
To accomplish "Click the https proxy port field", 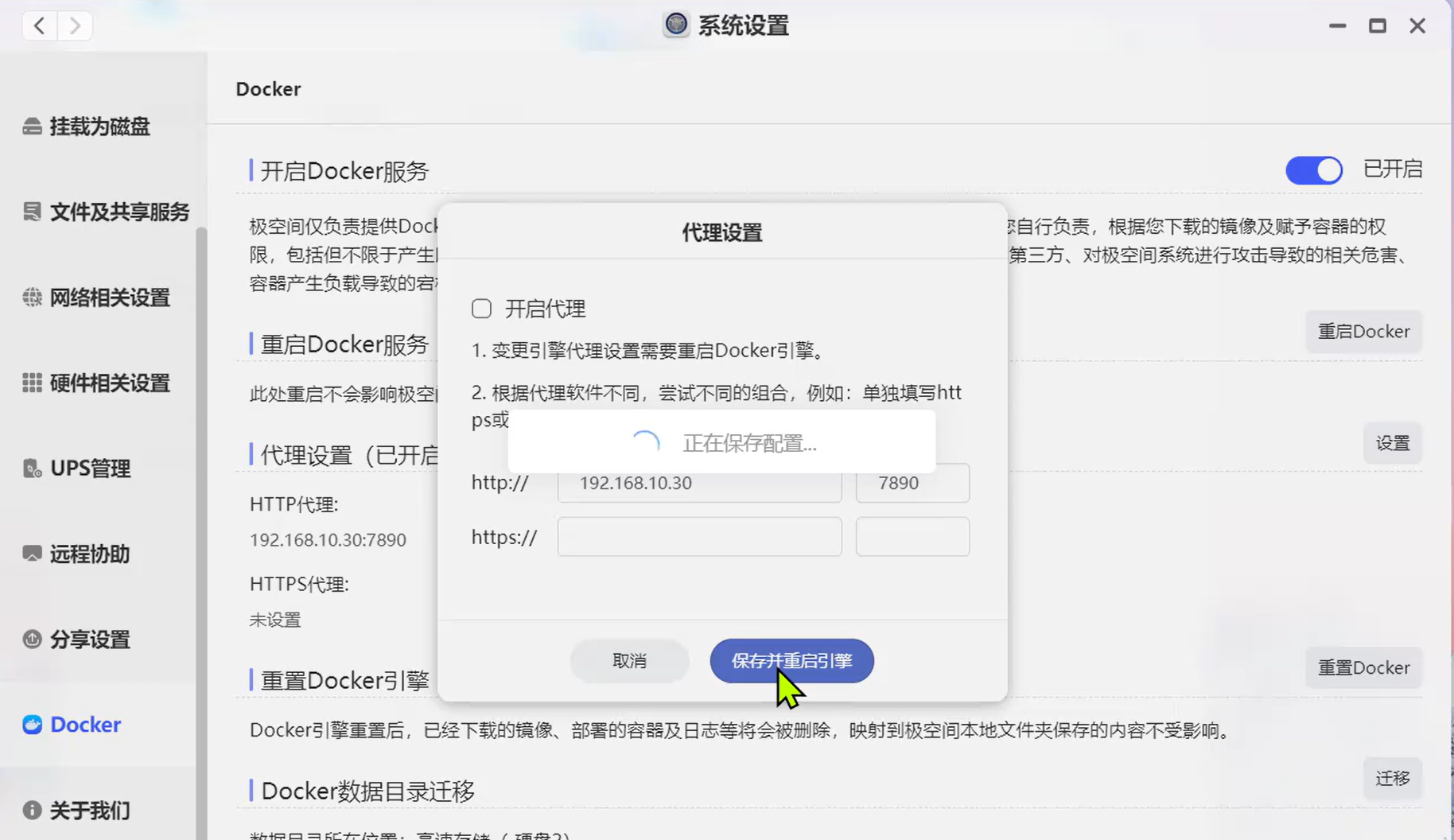I will [912, 537].
